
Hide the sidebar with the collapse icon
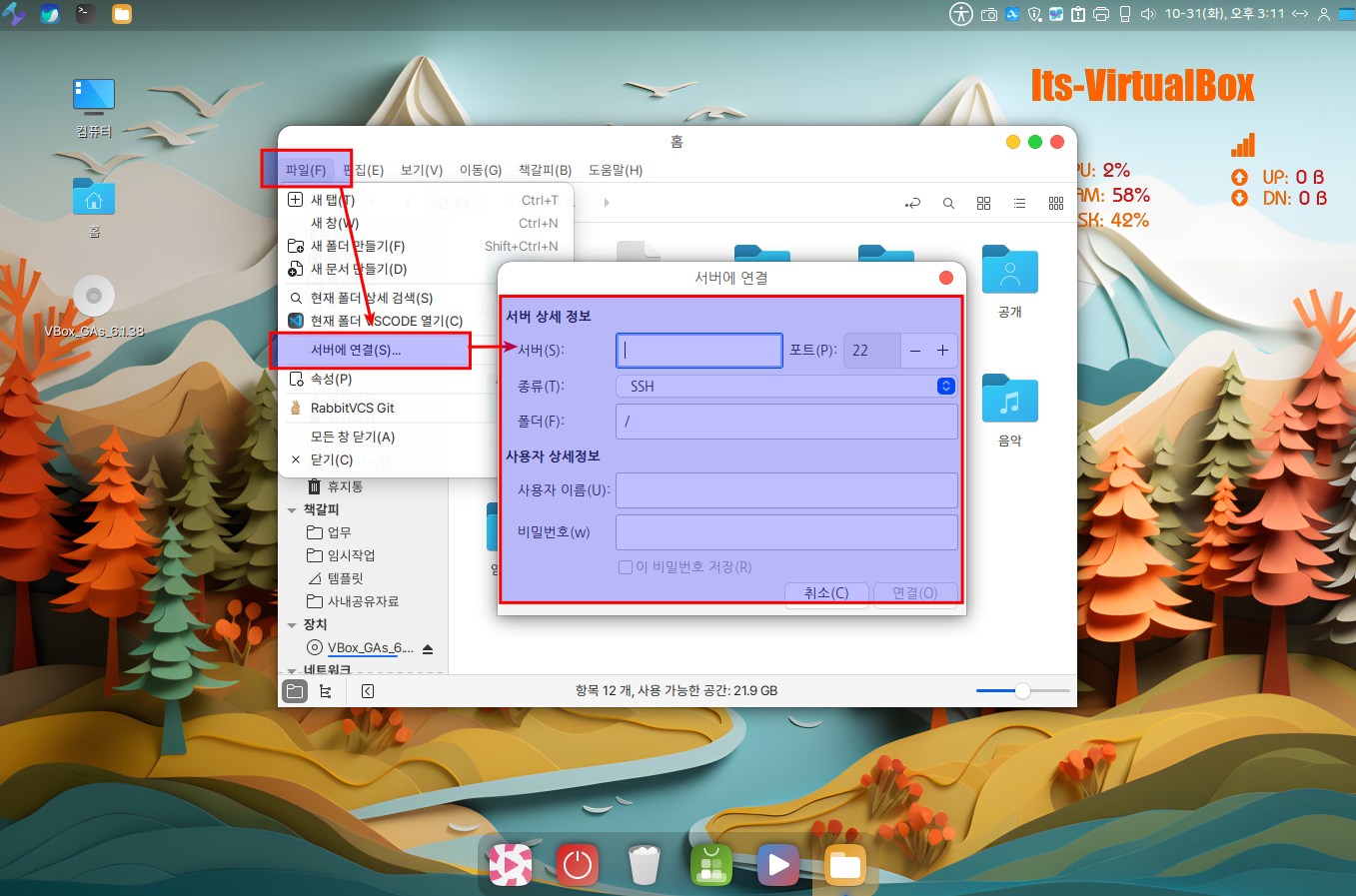tap(368, 690)
